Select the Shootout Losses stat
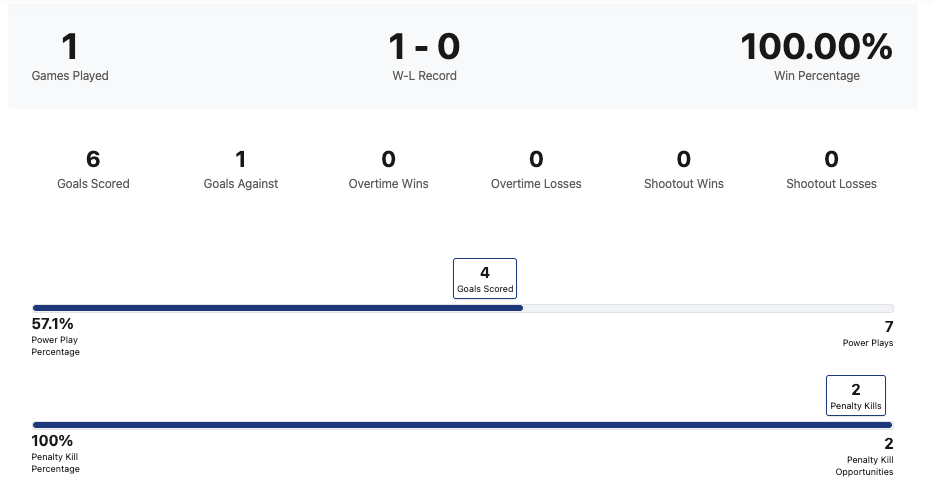Image resolution: width=934 pixels, height=485 pixels. point(831,169)
